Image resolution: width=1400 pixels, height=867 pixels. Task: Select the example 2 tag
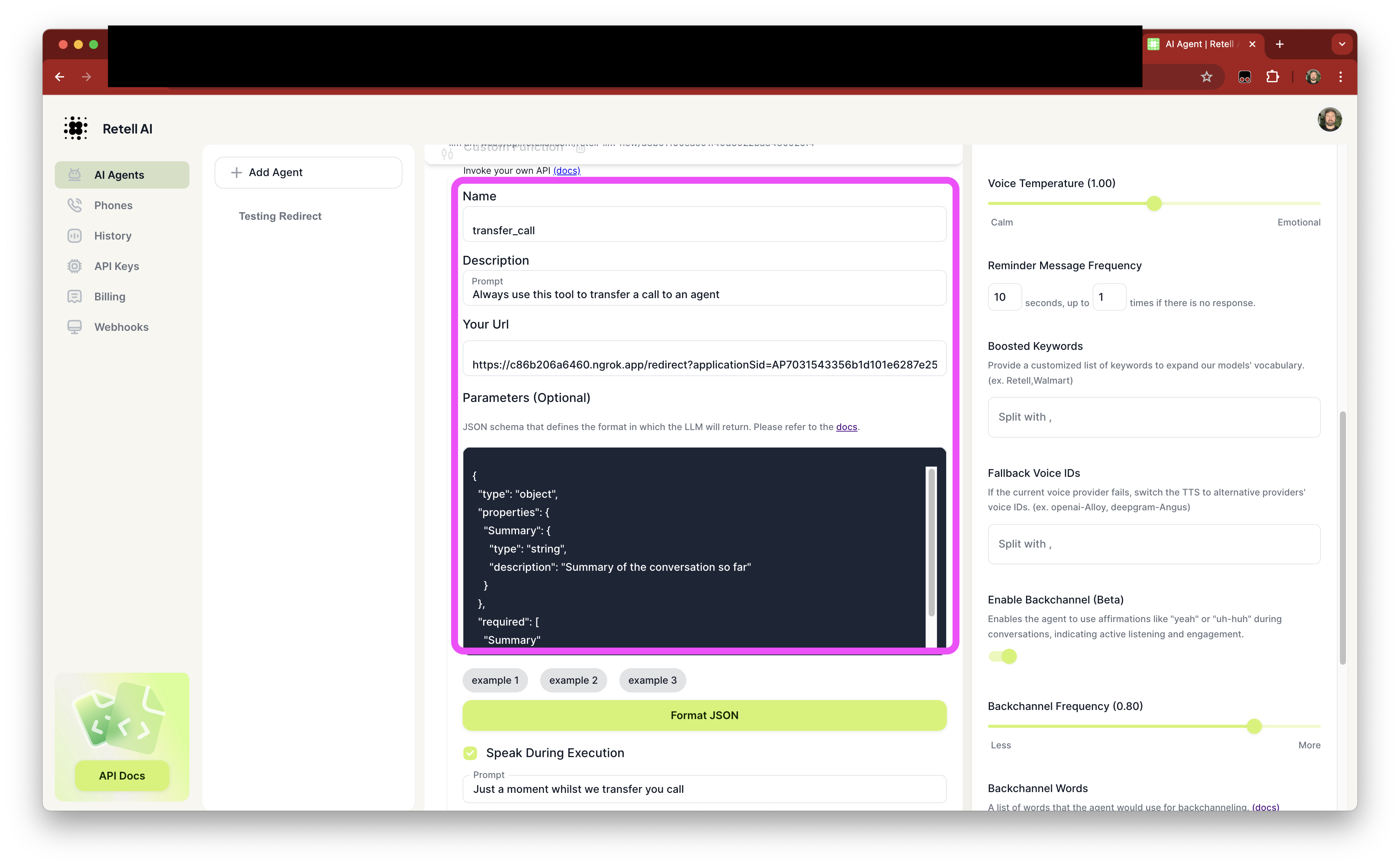573,680
